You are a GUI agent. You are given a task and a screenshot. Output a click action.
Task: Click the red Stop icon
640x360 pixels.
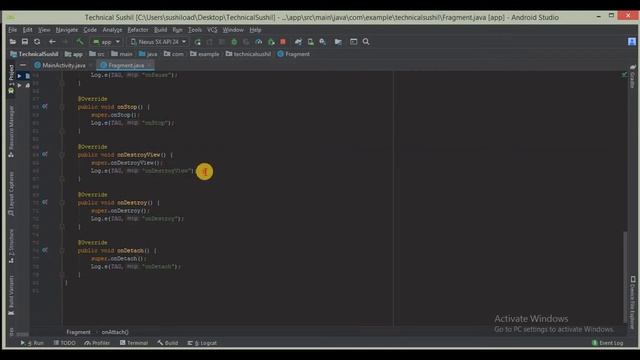coord(283,42)
